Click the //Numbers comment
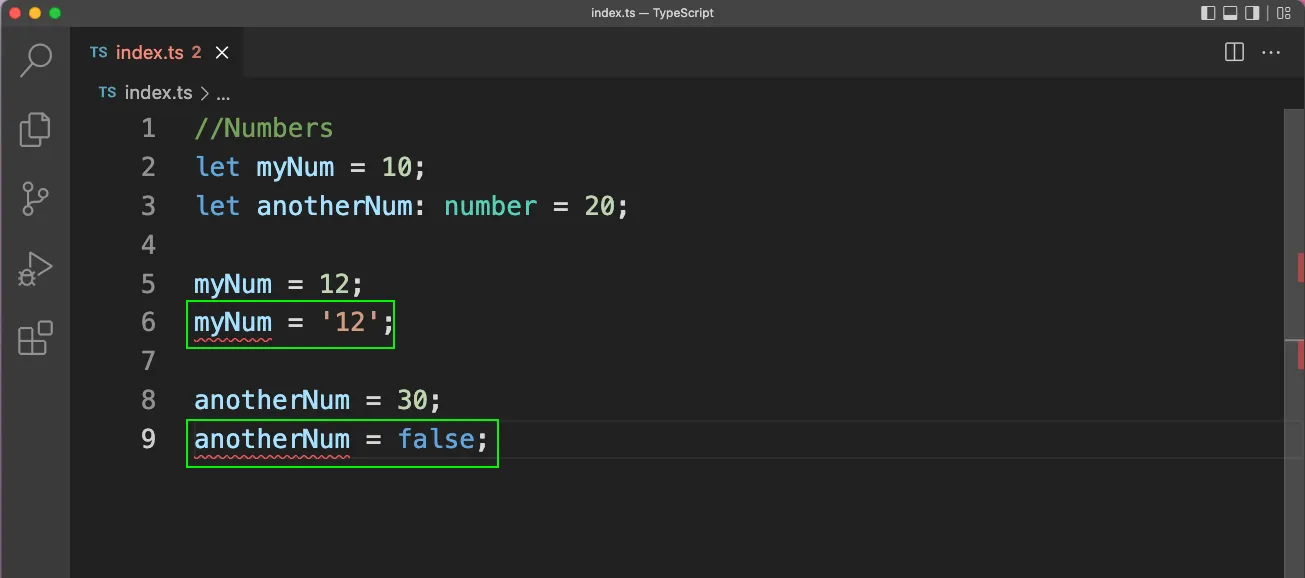This screenshot has height=578, width=1305. [264, 128]
